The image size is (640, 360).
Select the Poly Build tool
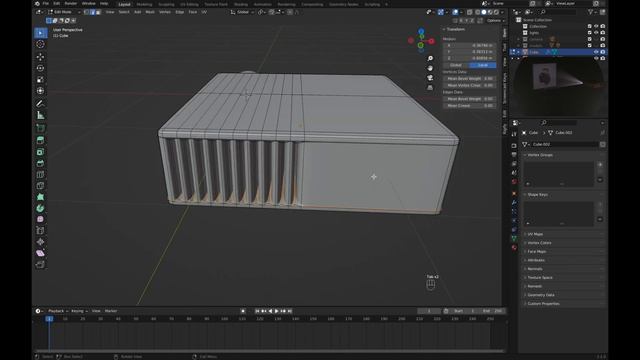tap(40, 197)
